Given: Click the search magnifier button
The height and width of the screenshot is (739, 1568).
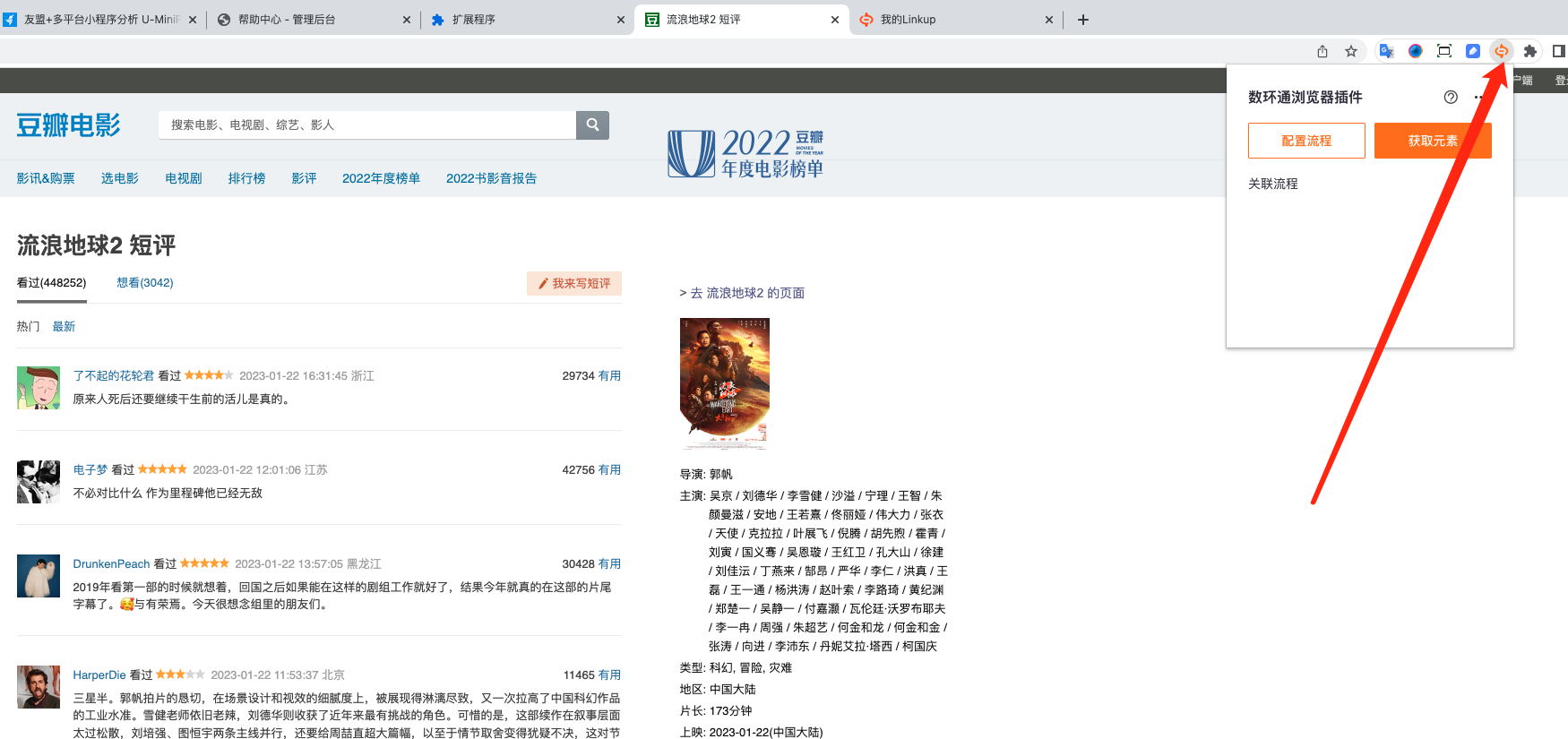Looking at the screenshot, I should (x=592, y=125).
